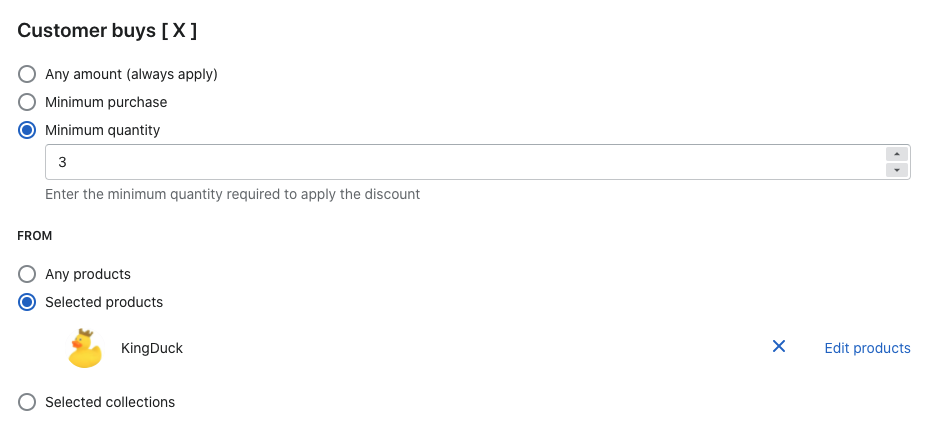Select the Any amount radio circle
Image resolution: width=929 pixels, height=431 pixels.
tap(28, 74)
